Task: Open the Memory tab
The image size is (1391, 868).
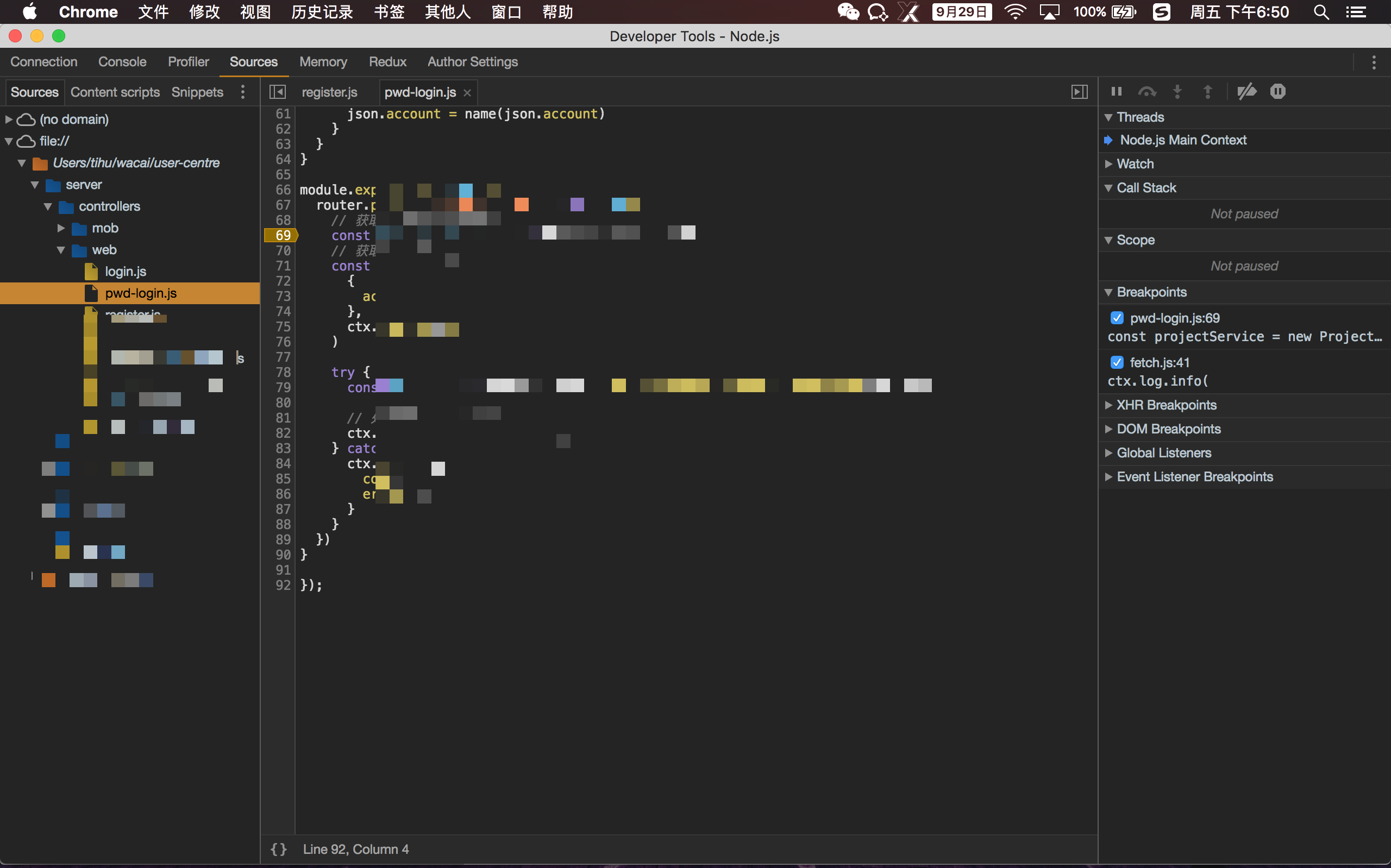Action: [x=323, y=62]
